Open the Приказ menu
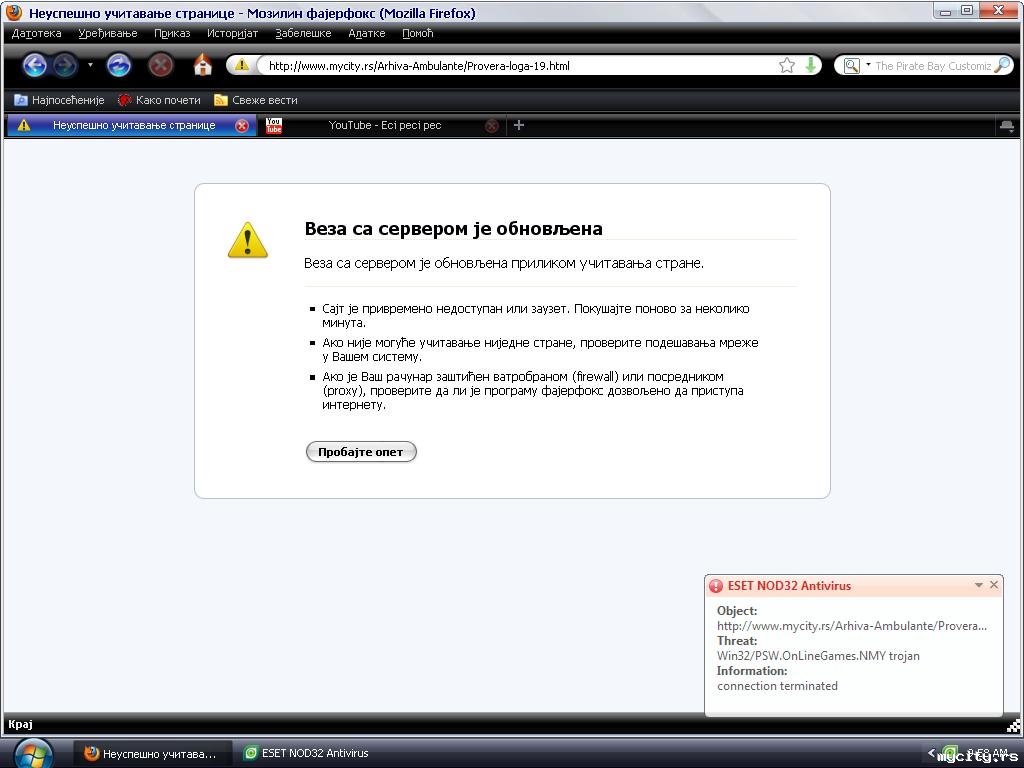Screen dimensions: 1024x768 point(172,33)
